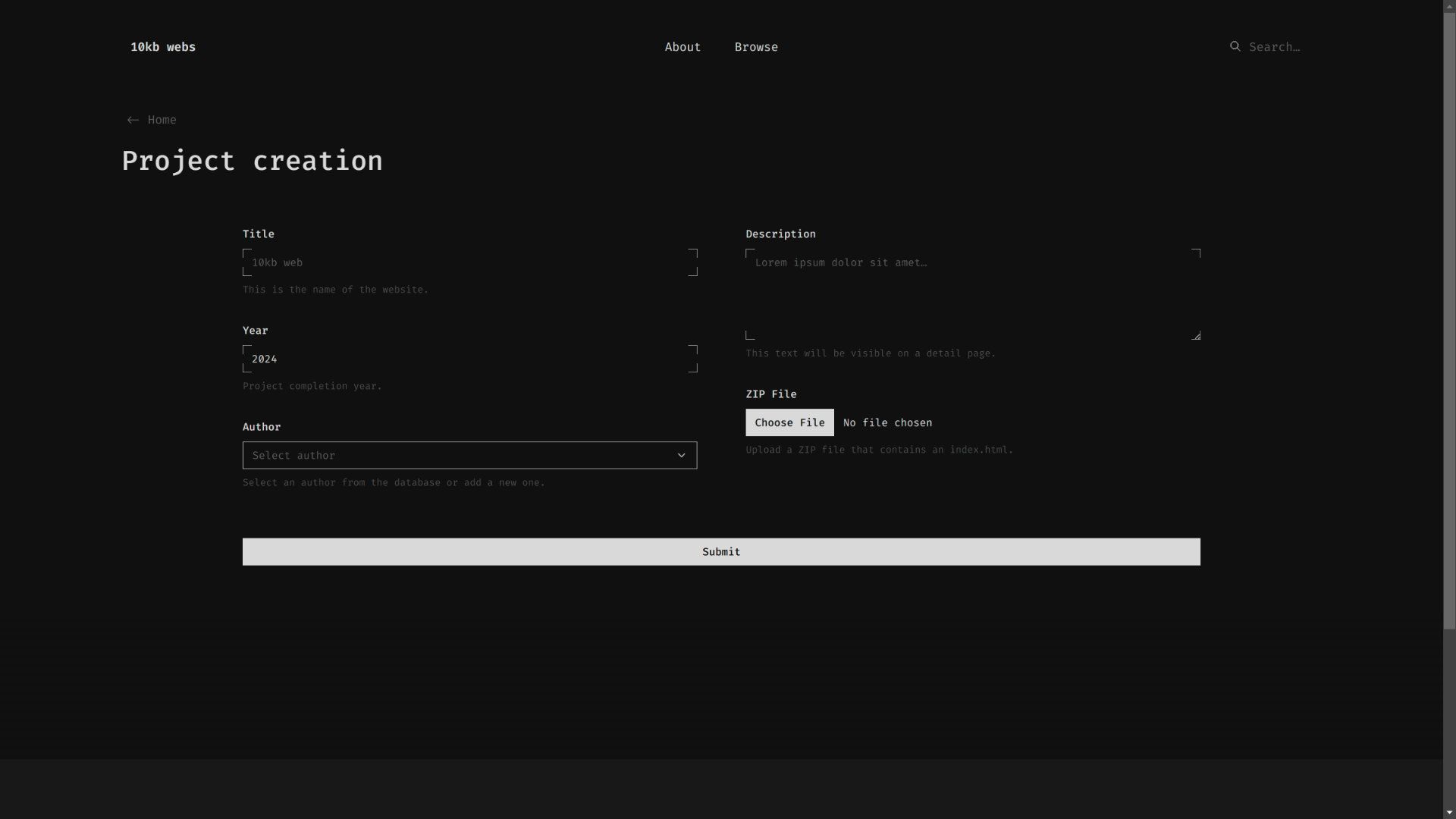Click the 10kb webs site logo

pyautogui.click(x=163, y=47)
